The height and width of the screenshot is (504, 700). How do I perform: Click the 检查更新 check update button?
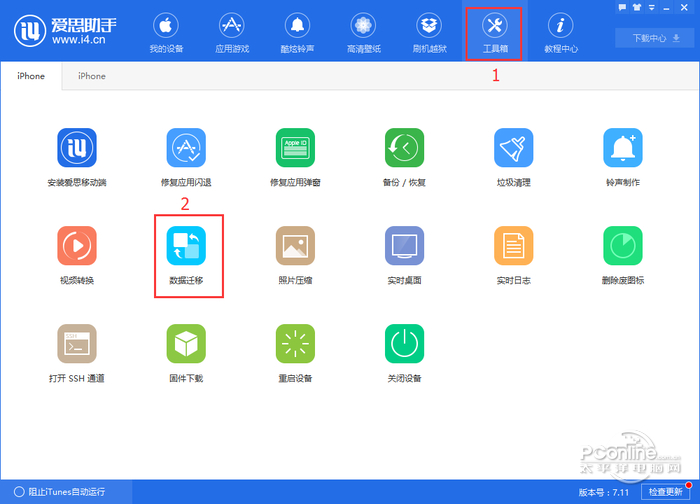coord(666,492)
